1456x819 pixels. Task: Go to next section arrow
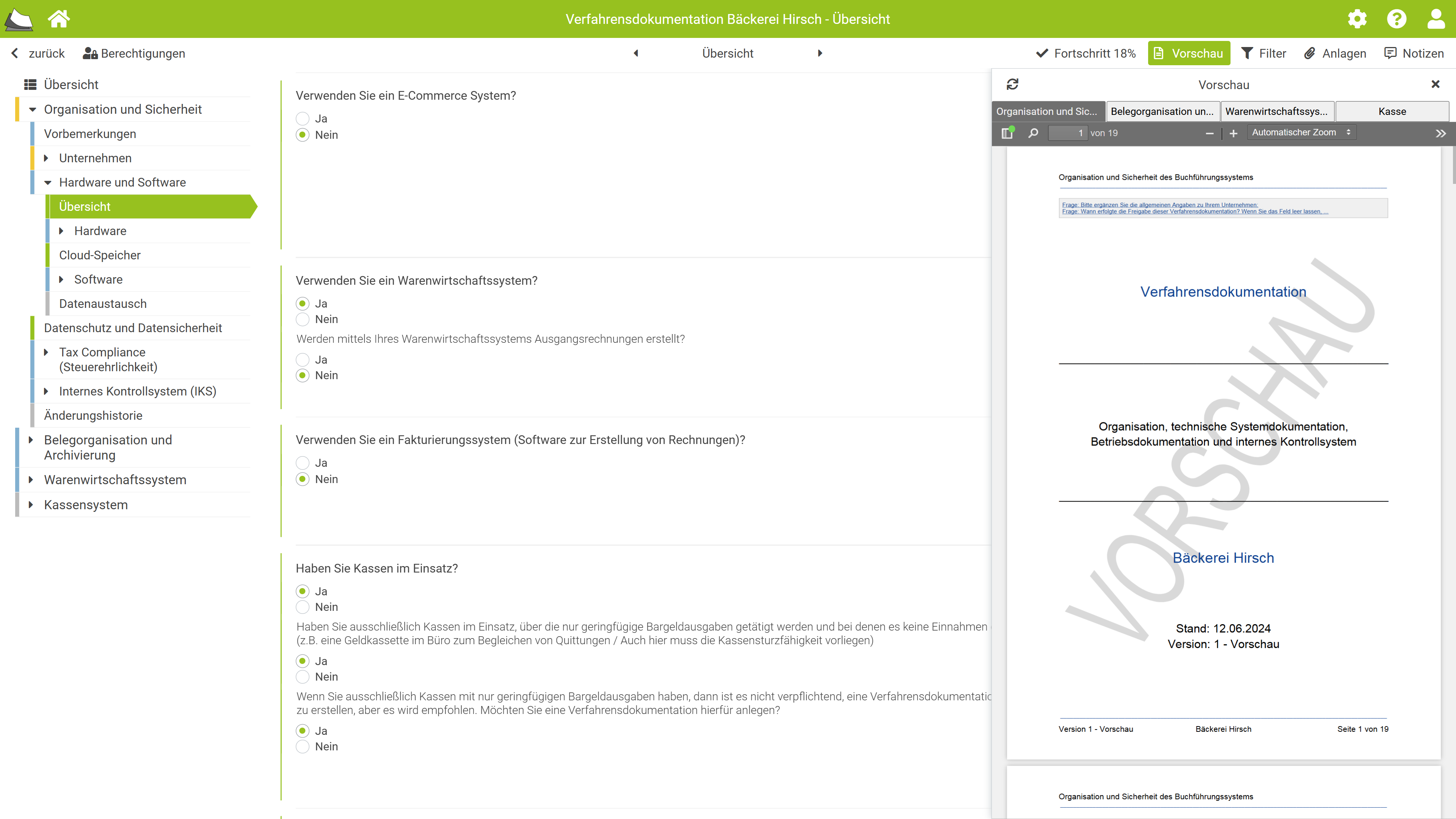pyautogui.click(x=820, y=53)
